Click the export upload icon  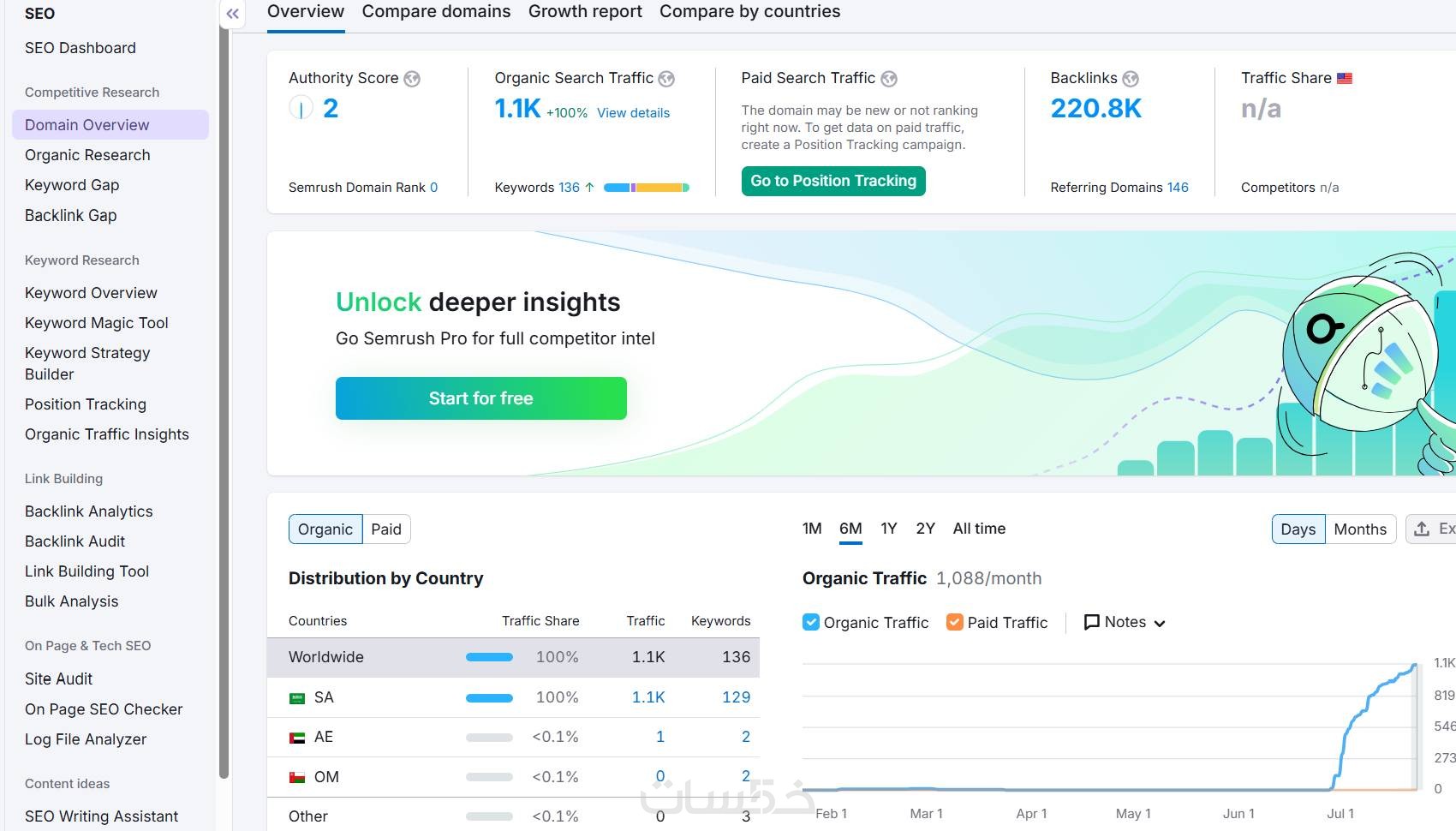tap(1422, 529)
